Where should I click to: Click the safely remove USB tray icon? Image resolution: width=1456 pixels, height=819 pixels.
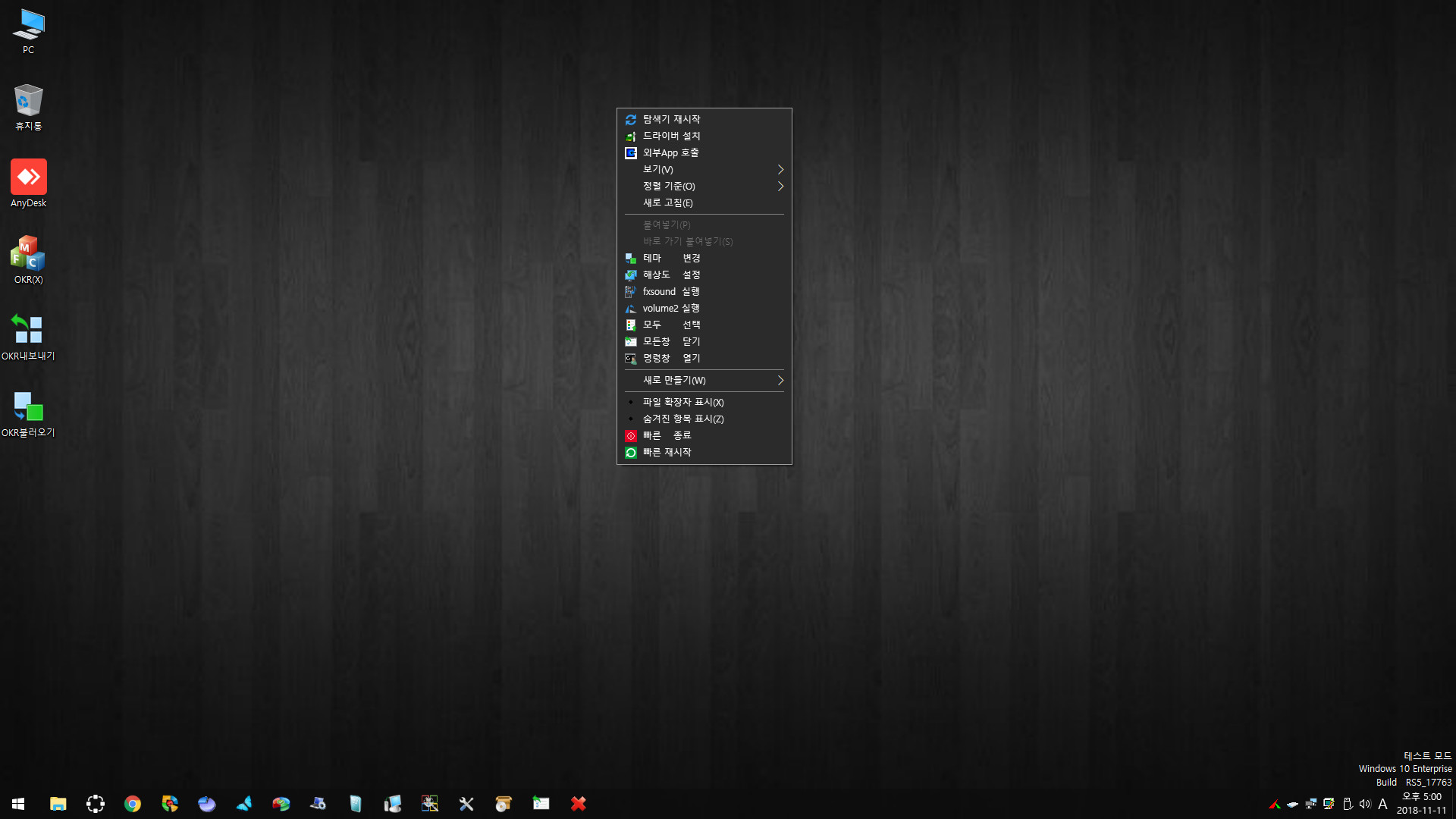coord(1348,805)
